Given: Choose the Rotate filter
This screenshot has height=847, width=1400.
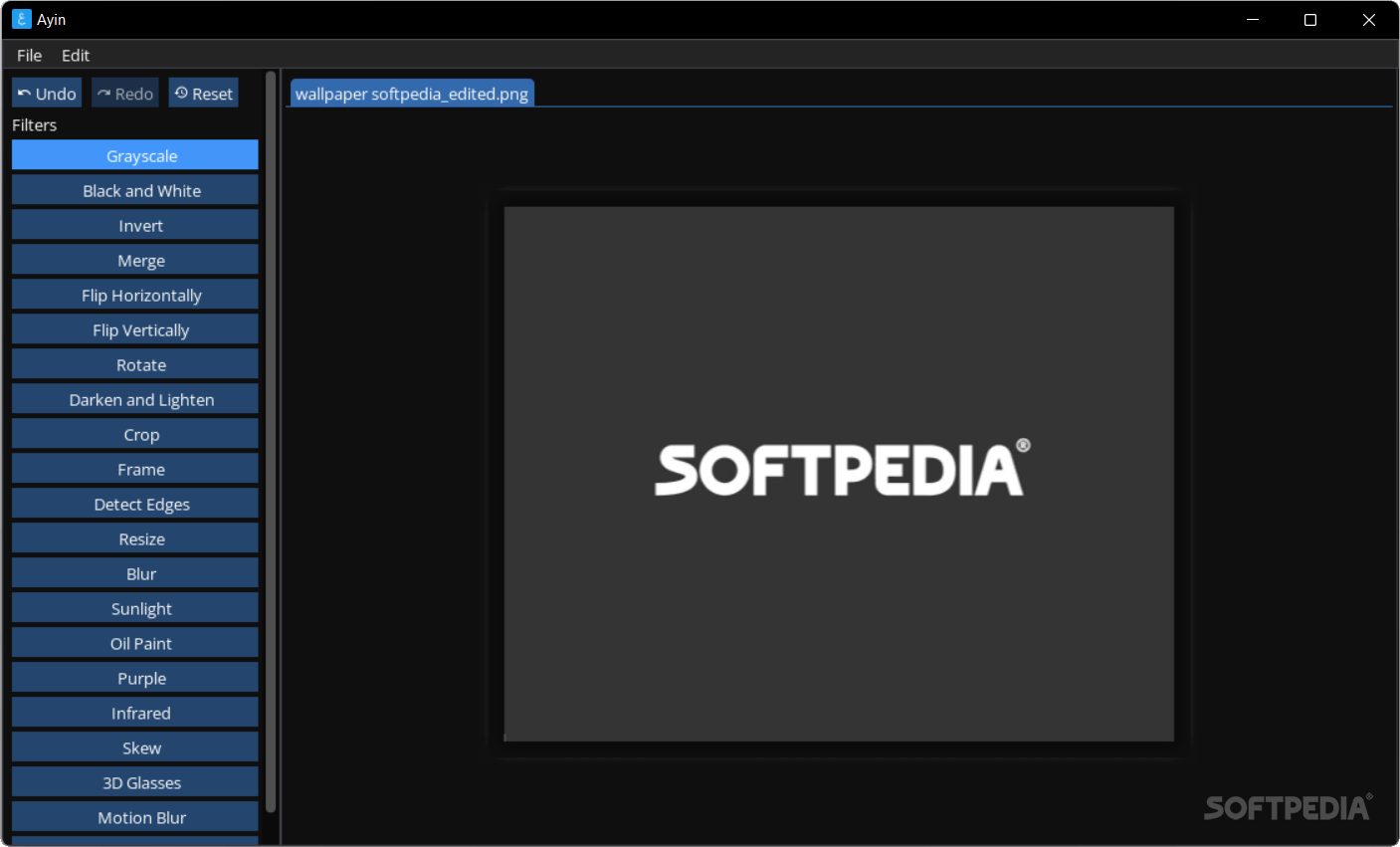Looking at the screenshot, I should [x=135, y=364].
